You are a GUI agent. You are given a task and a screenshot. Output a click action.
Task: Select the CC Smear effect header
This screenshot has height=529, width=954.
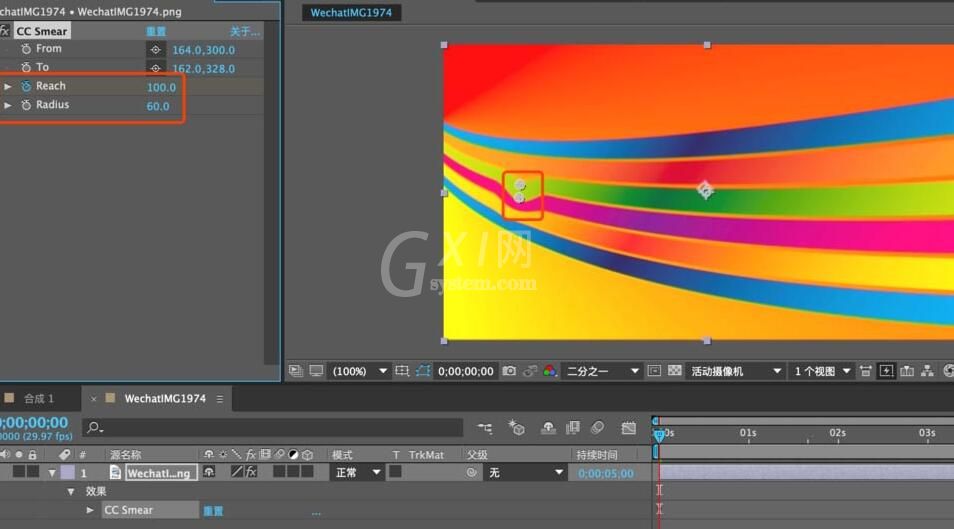coord(41,31)
